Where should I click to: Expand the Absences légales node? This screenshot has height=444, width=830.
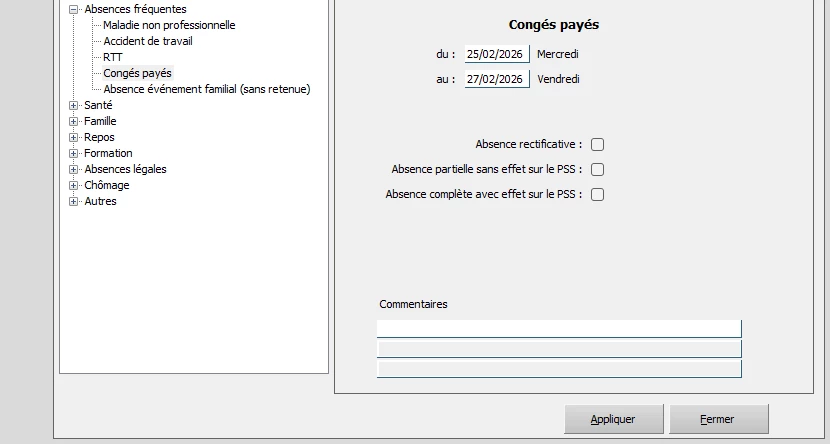[x=74, y=169]
